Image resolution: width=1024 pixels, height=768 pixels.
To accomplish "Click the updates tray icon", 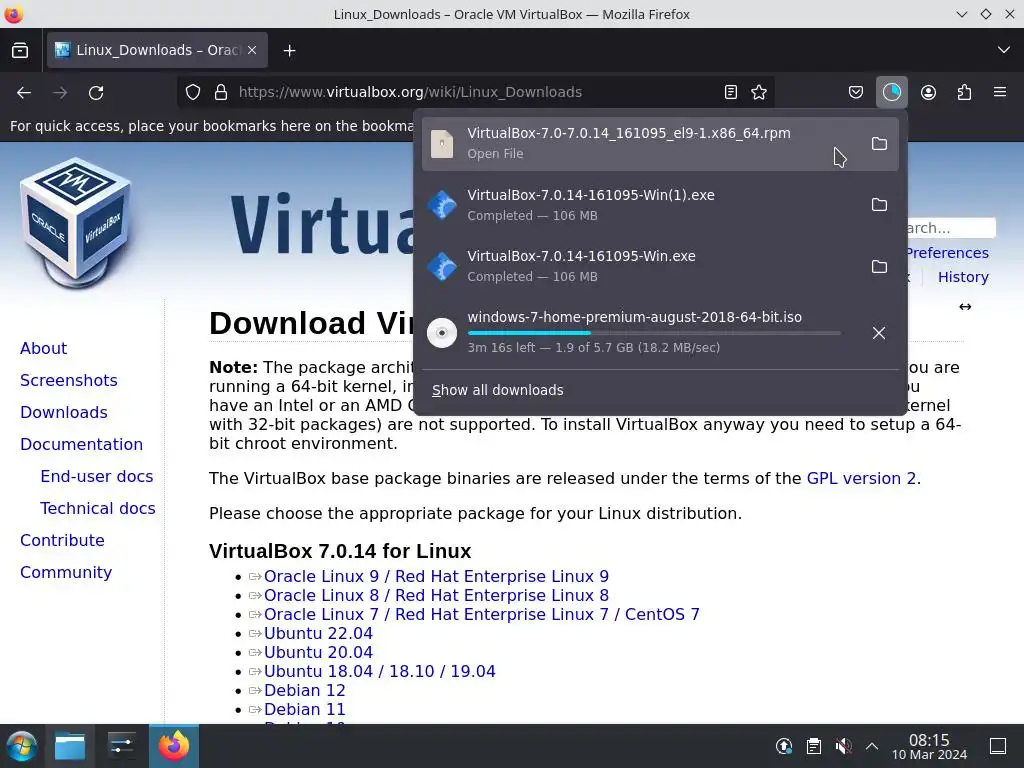I will 784,746.
